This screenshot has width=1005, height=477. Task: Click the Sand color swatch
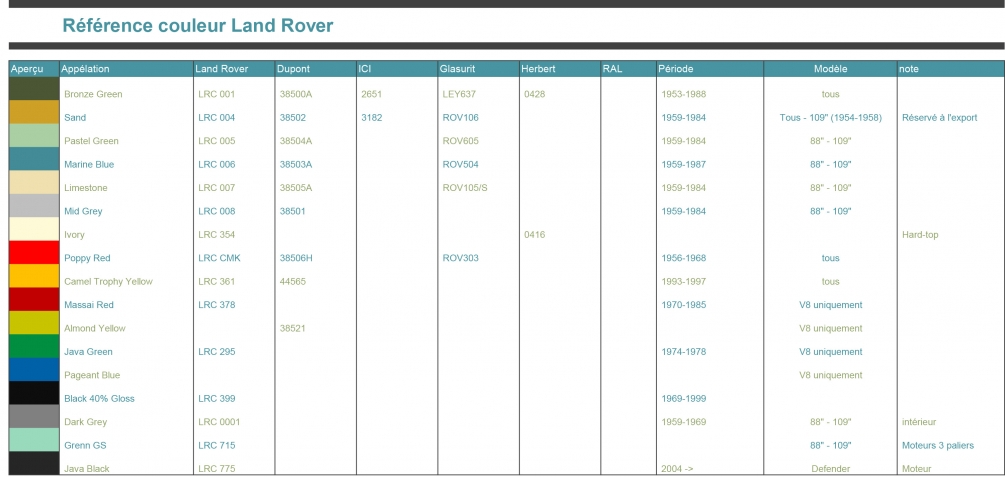coord(34,112)
